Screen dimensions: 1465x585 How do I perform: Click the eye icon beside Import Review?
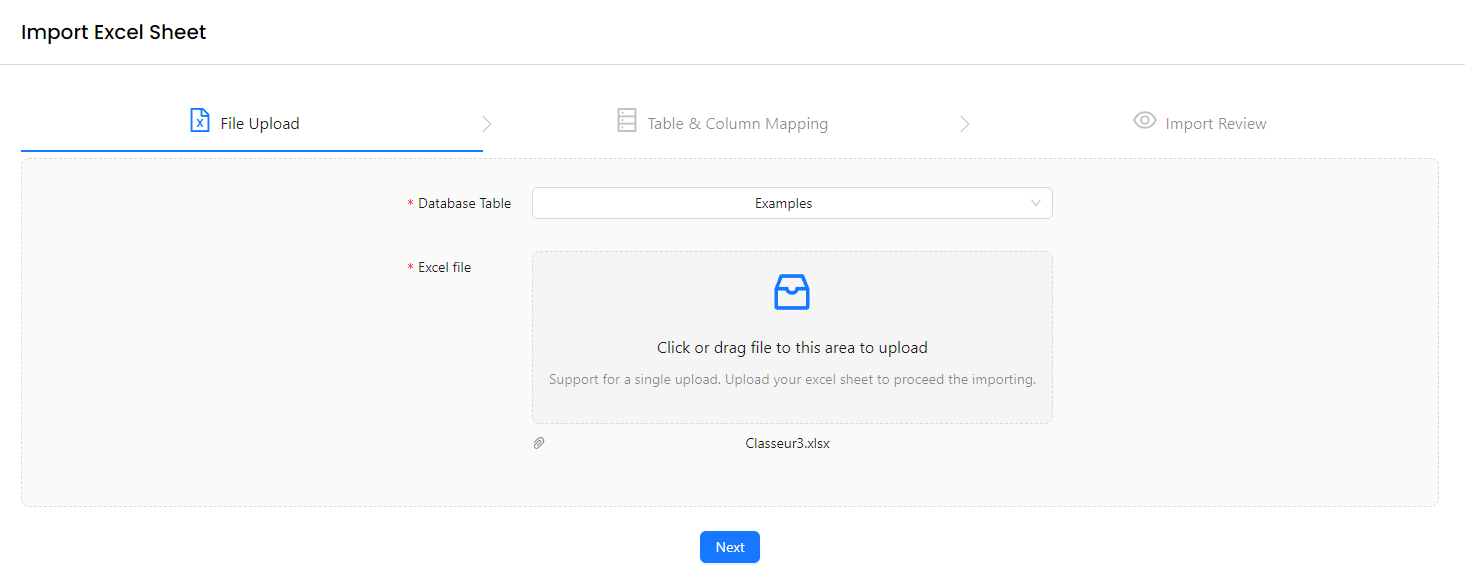coord(1144,121)
